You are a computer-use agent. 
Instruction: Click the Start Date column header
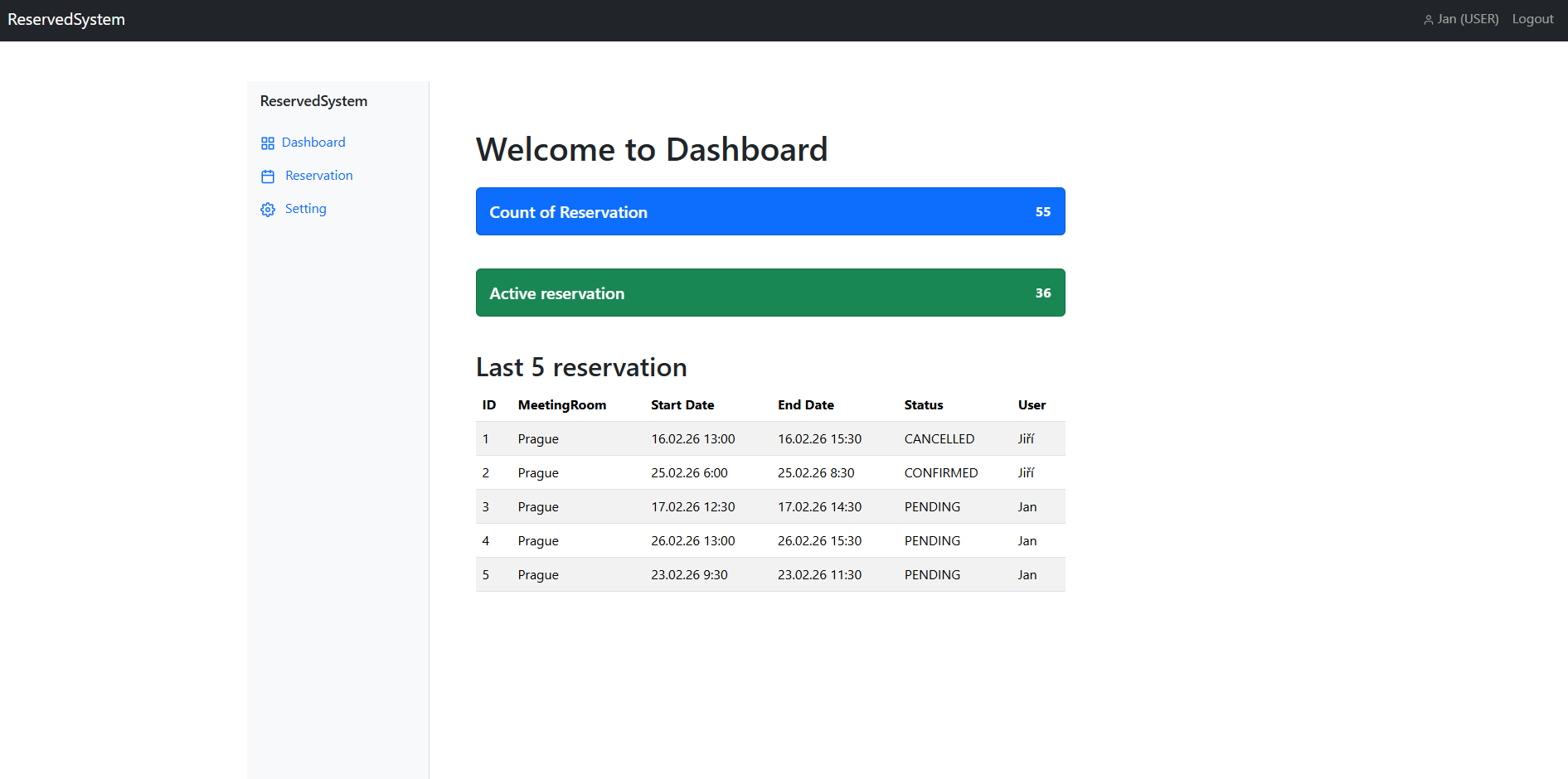682,404
